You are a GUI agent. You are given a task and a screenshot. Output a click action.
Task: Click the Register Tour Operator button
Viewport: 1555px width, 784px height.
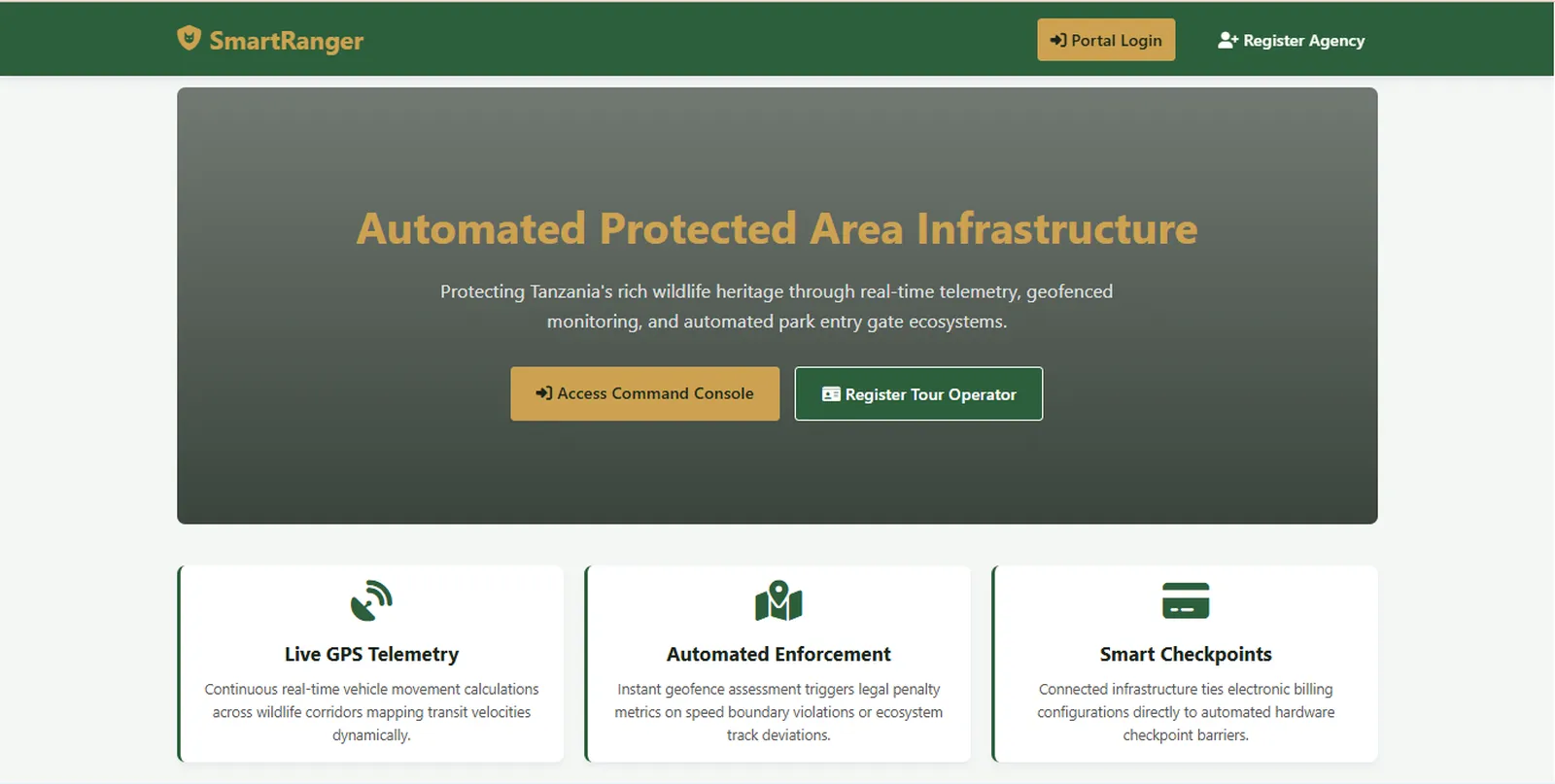pyautogui.click(x=918, y=393)
